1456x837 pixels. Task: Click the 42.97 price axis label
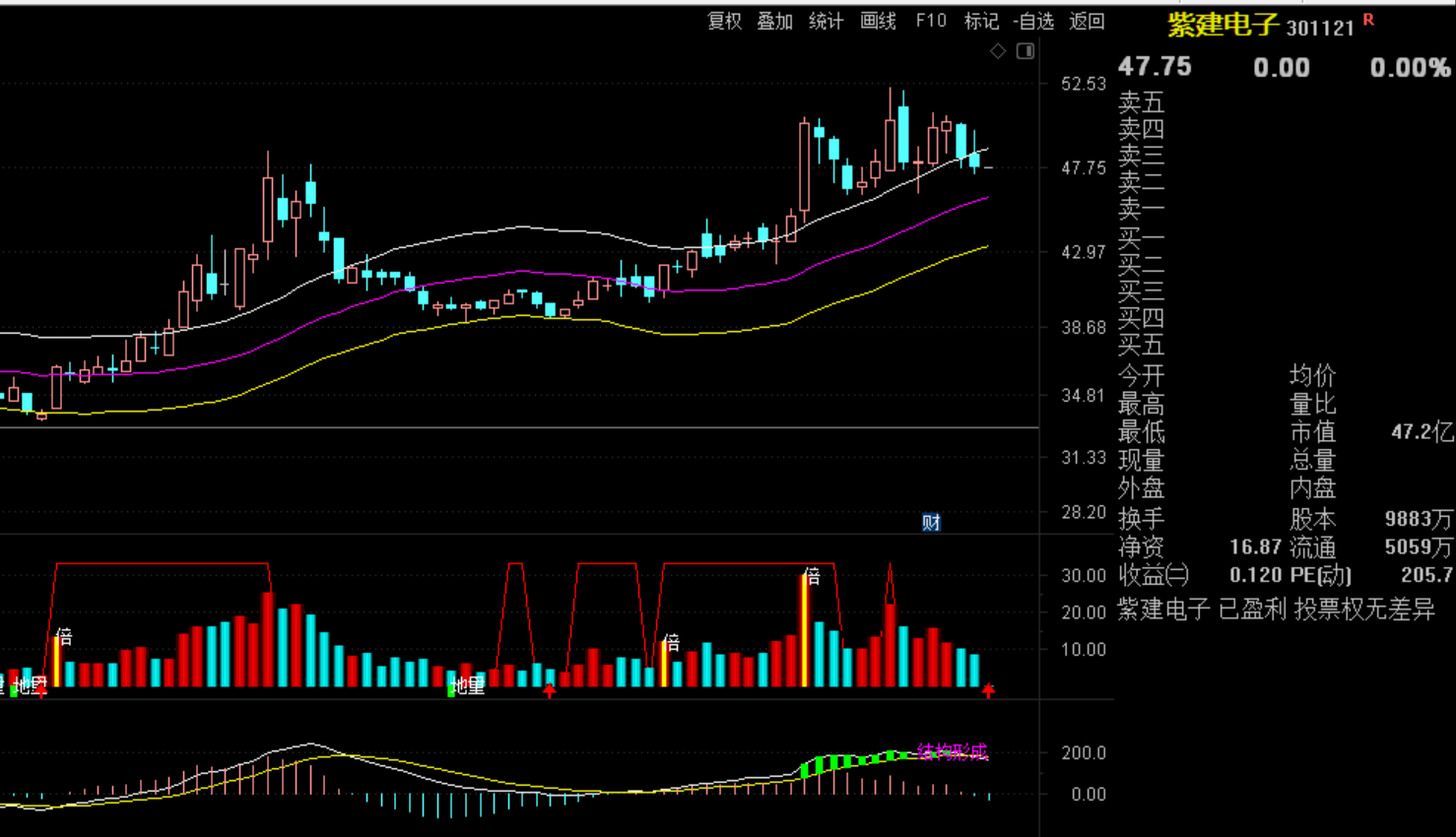click(x=1084, y=252)
